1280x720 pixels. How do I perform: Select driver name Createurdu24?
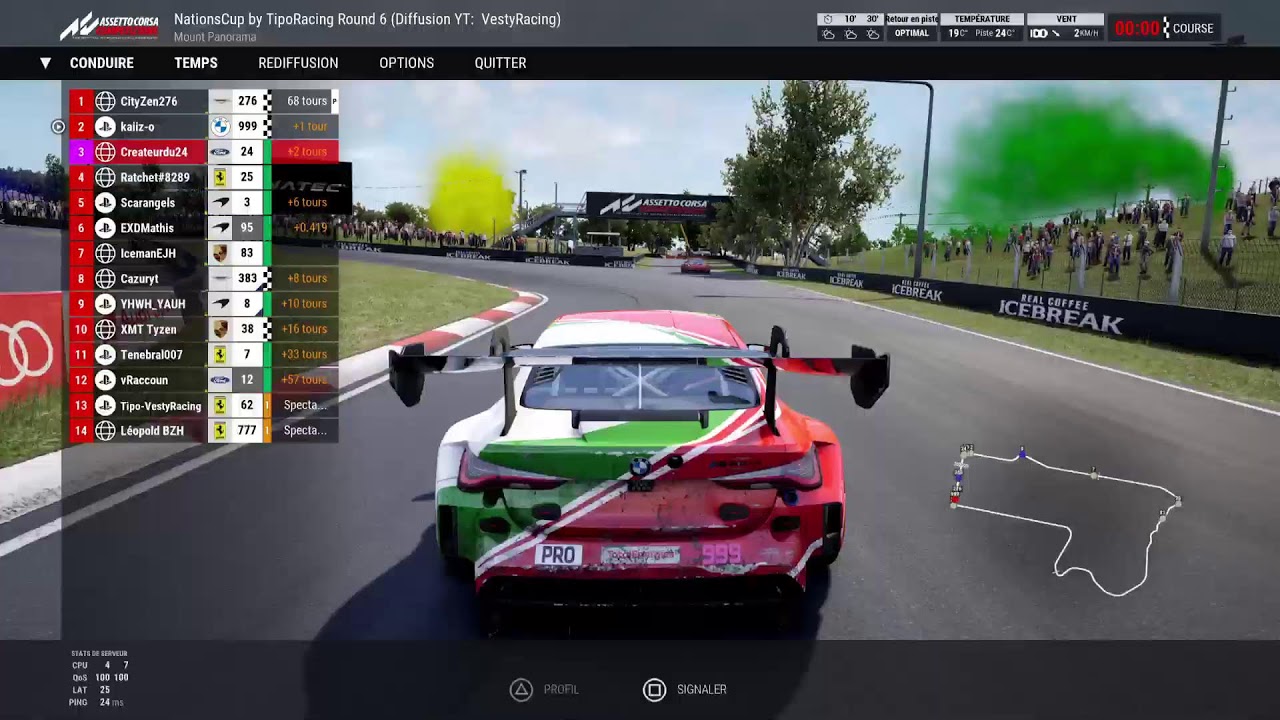click(154, 152)
